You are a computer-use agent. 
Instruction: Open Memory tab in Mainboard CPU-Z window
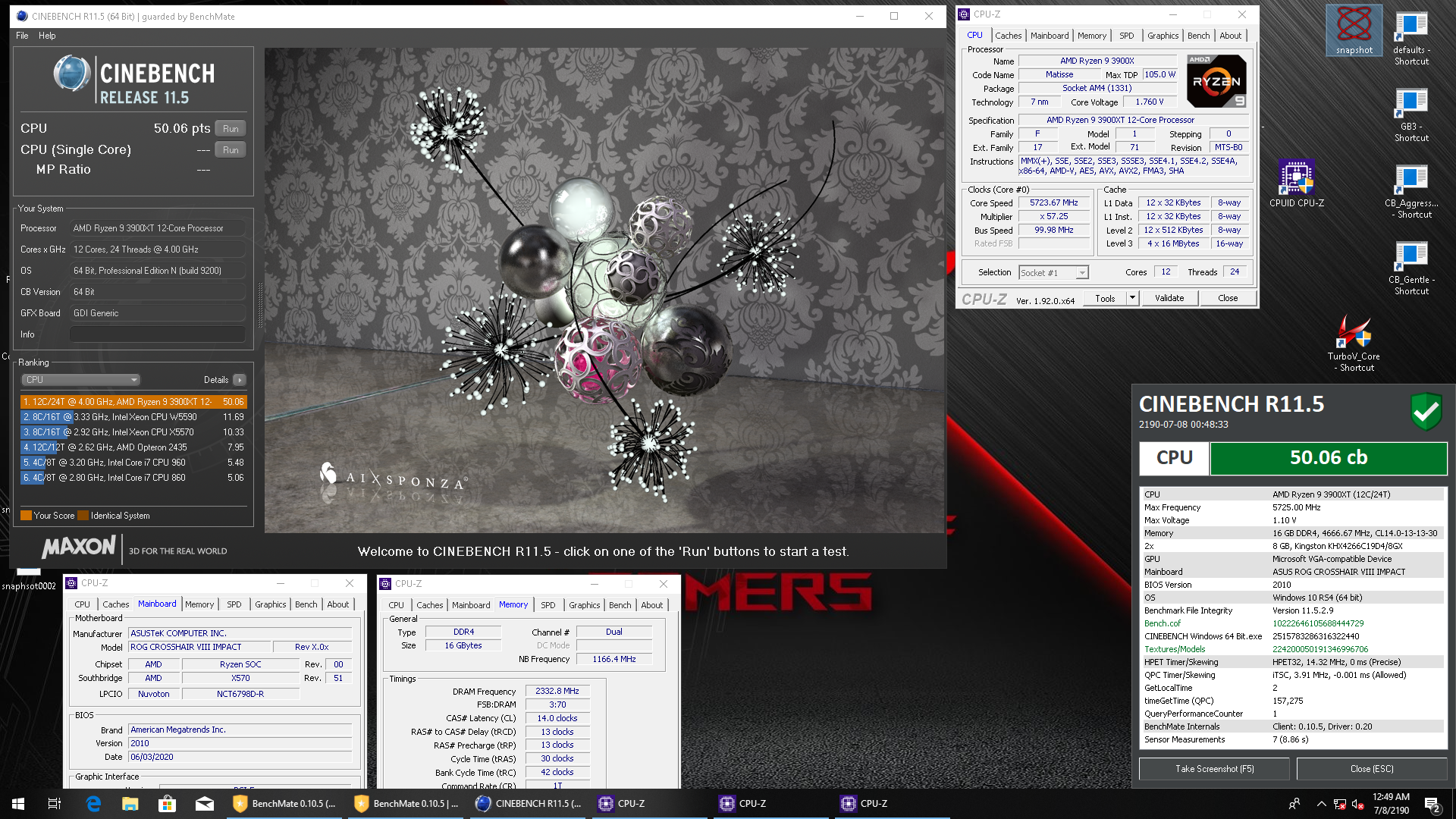pyautogui.click(x=199, y=604)
